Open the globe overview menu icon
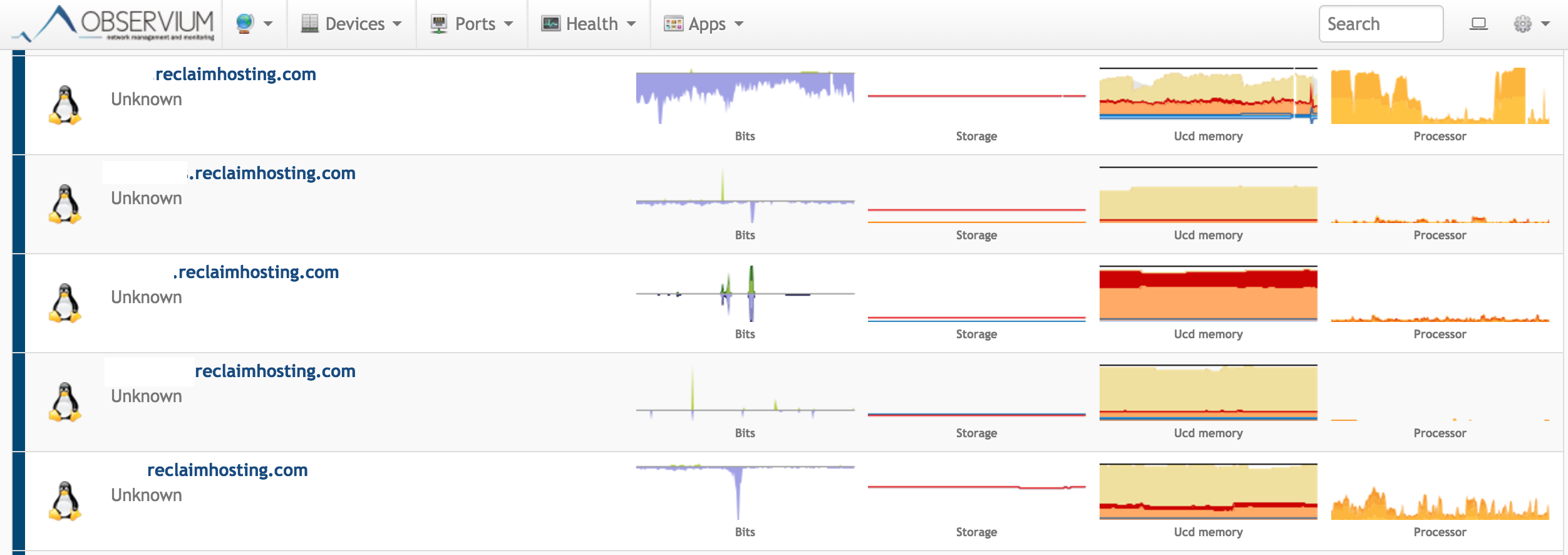 click(x=245, y=24)
